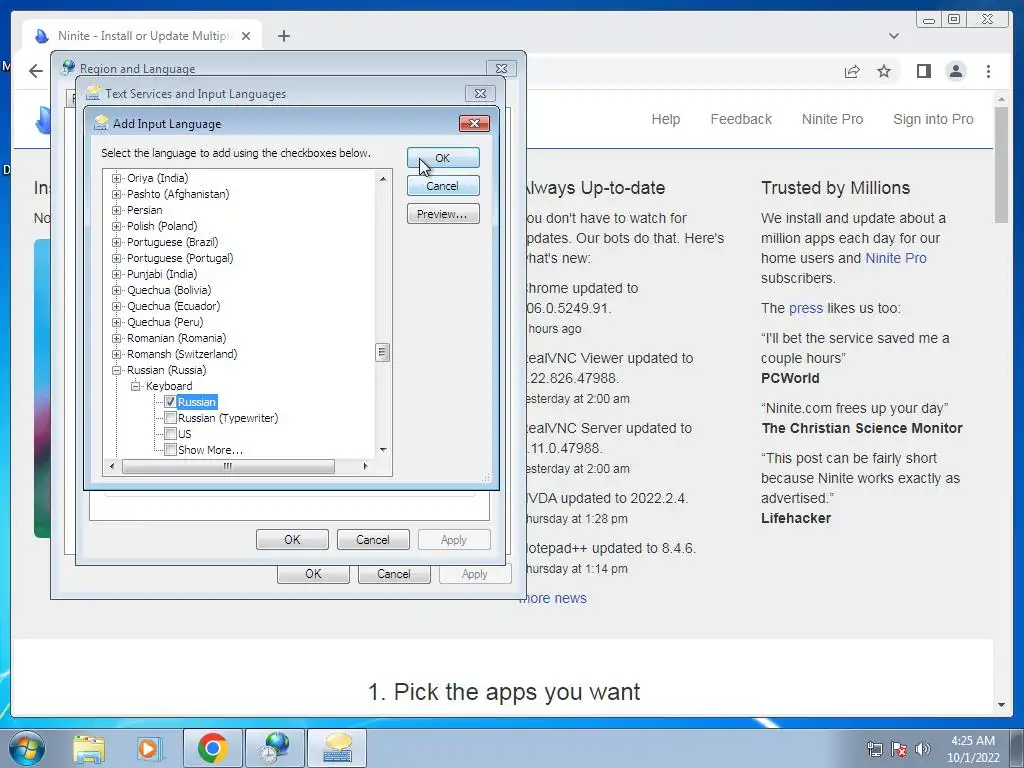Open Feedback in Ninite header
1024x768 pixels.
(741, 120)
